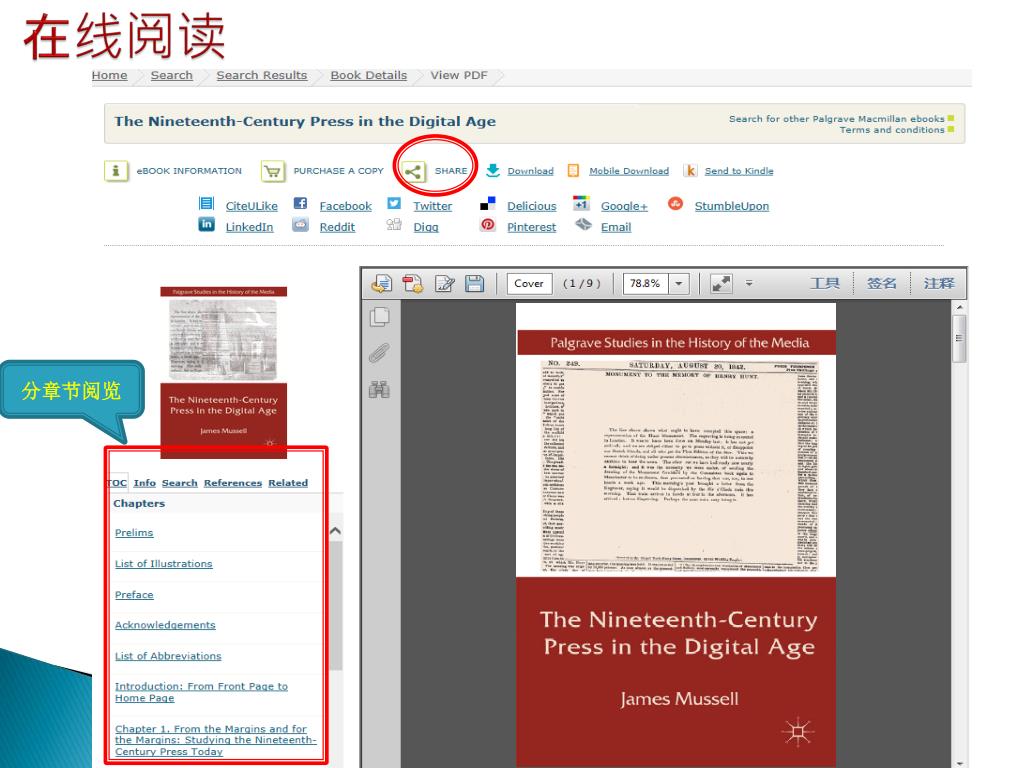This screenshot has height=768, width=1024.
Task: Switch to the References tab
Action: coord(232,483)
